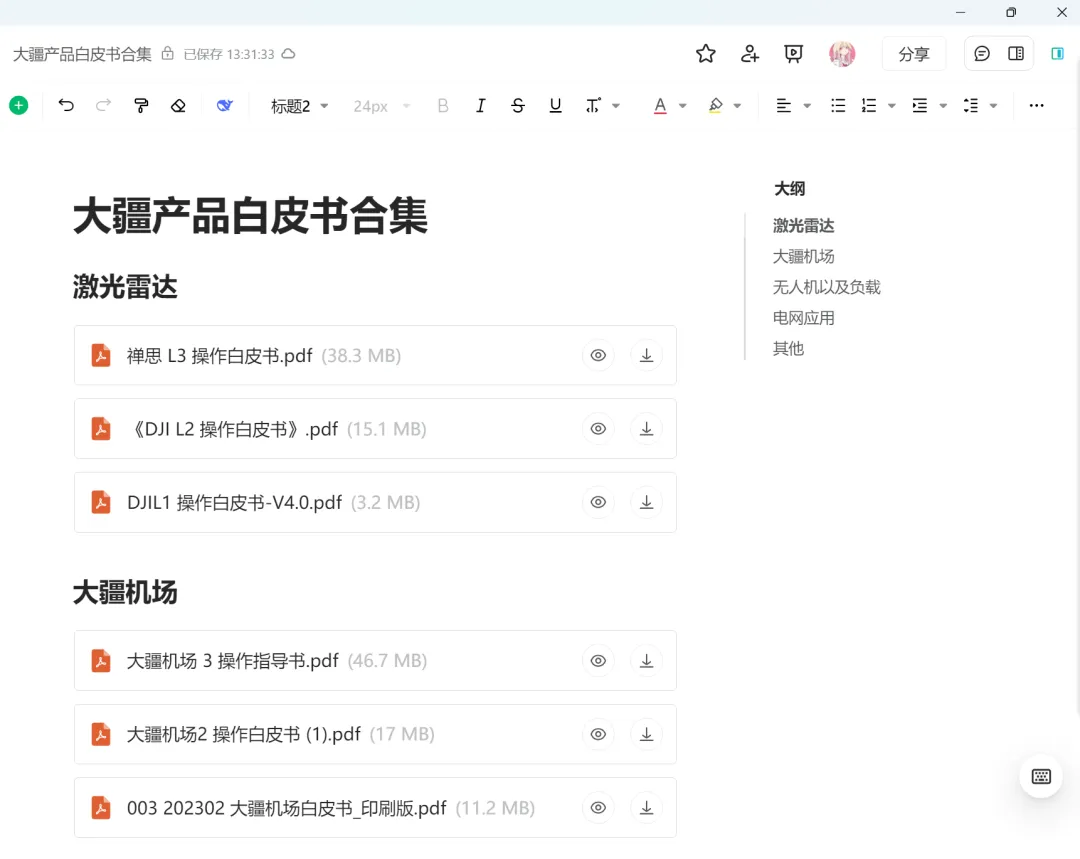Click the document name in header bar
The width and height of the screenshot is (1080, 859).
tap(82, 54)
